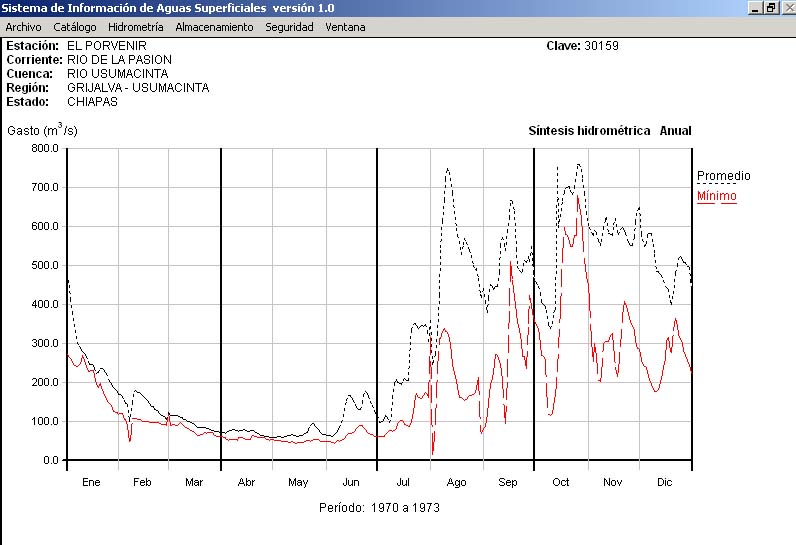Screen dimensions: 796x545
Task: Click the Clave 30159 field
Action: tap(582, 46)
